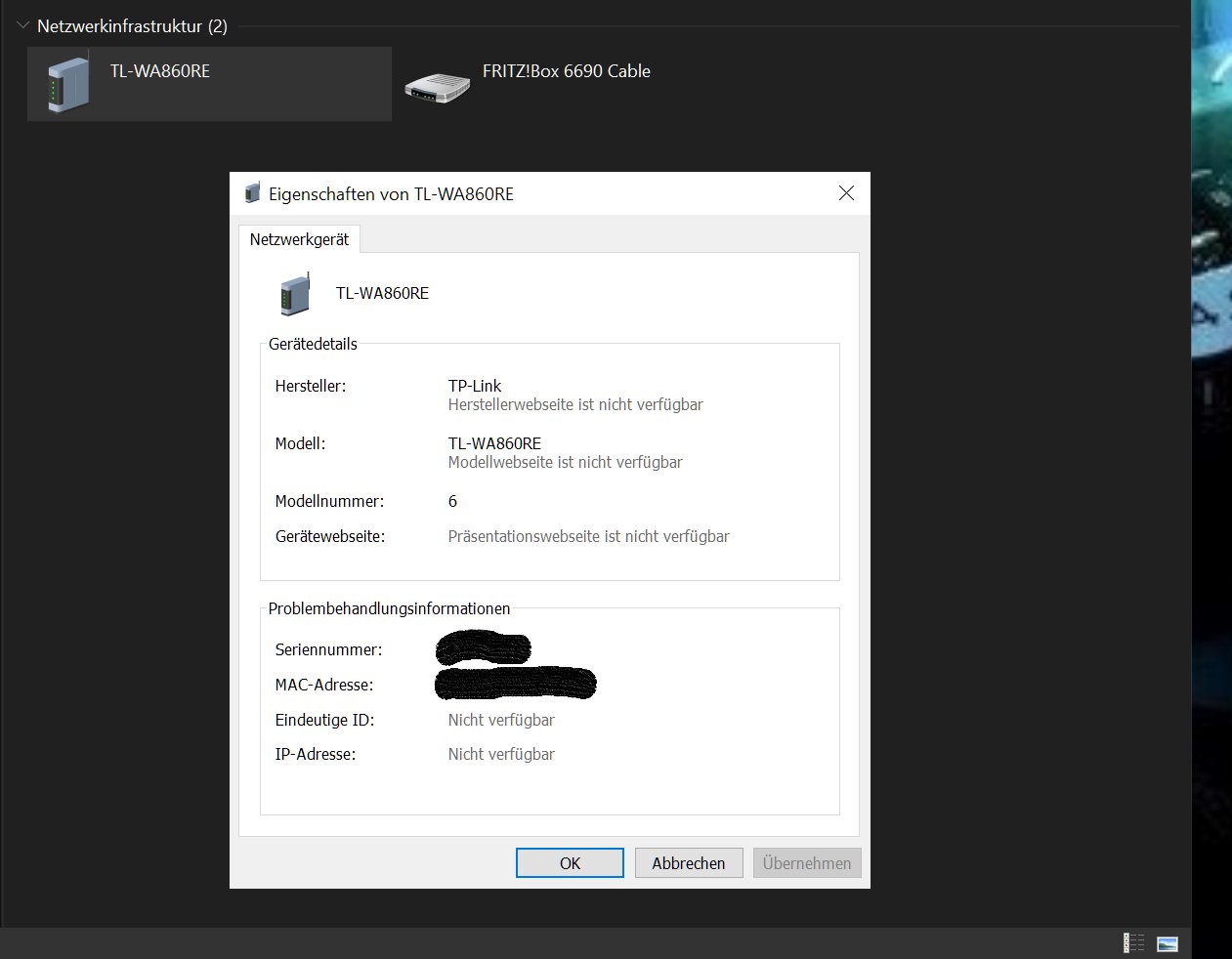Switch to large thumbnail view in the status bar

click(x=1167, y=942)
